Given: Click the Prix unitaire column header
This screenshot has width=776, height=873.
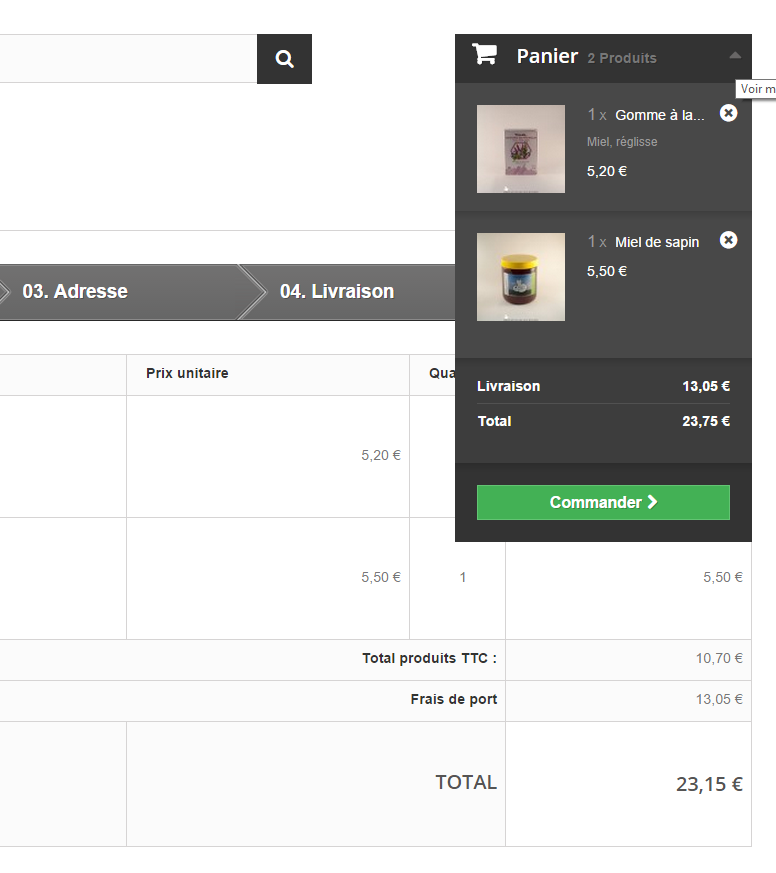Looking at the screenshot, I should [187, 373].
